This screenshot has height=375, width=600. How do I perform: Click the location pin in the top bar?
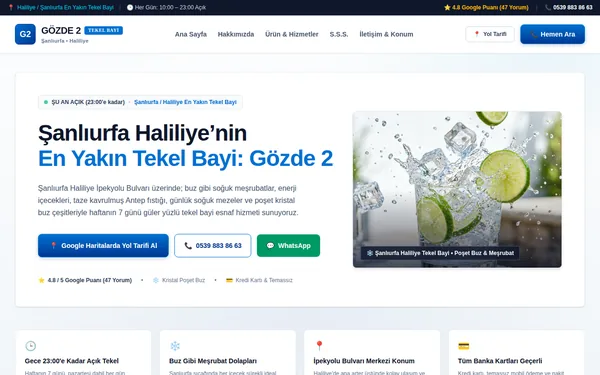click(x=11, y=7)
